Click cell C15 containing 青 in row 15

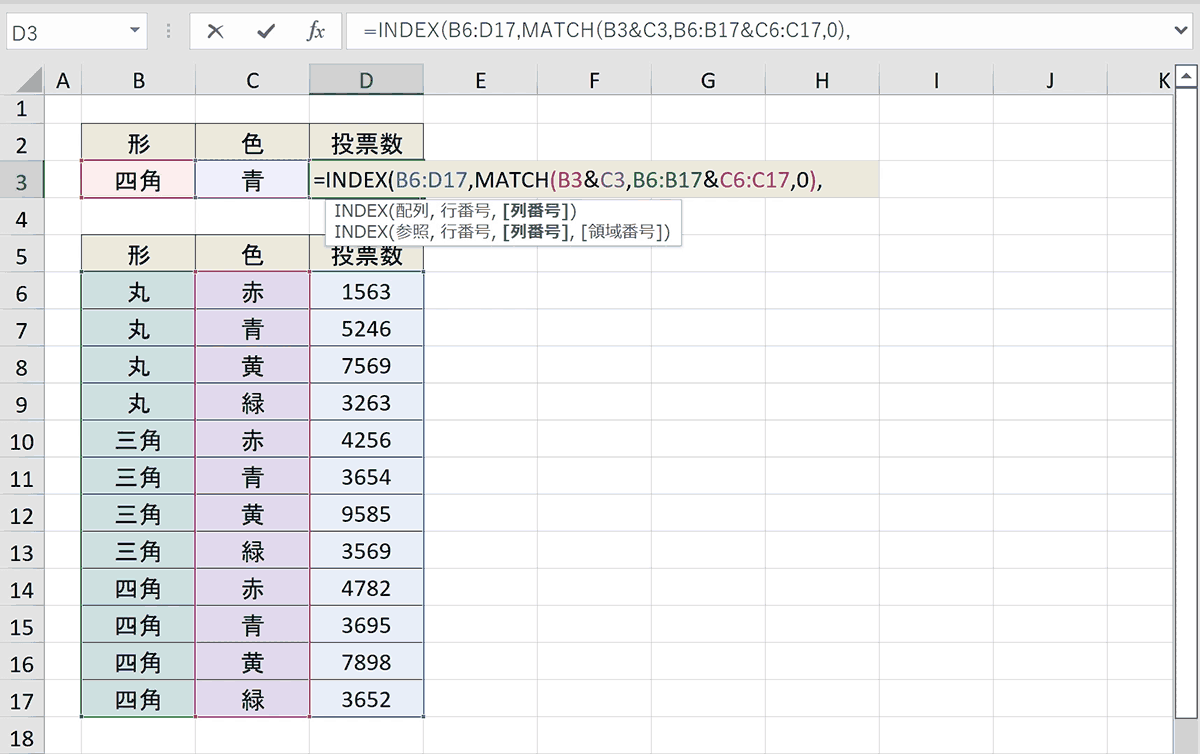click(252, 625)
